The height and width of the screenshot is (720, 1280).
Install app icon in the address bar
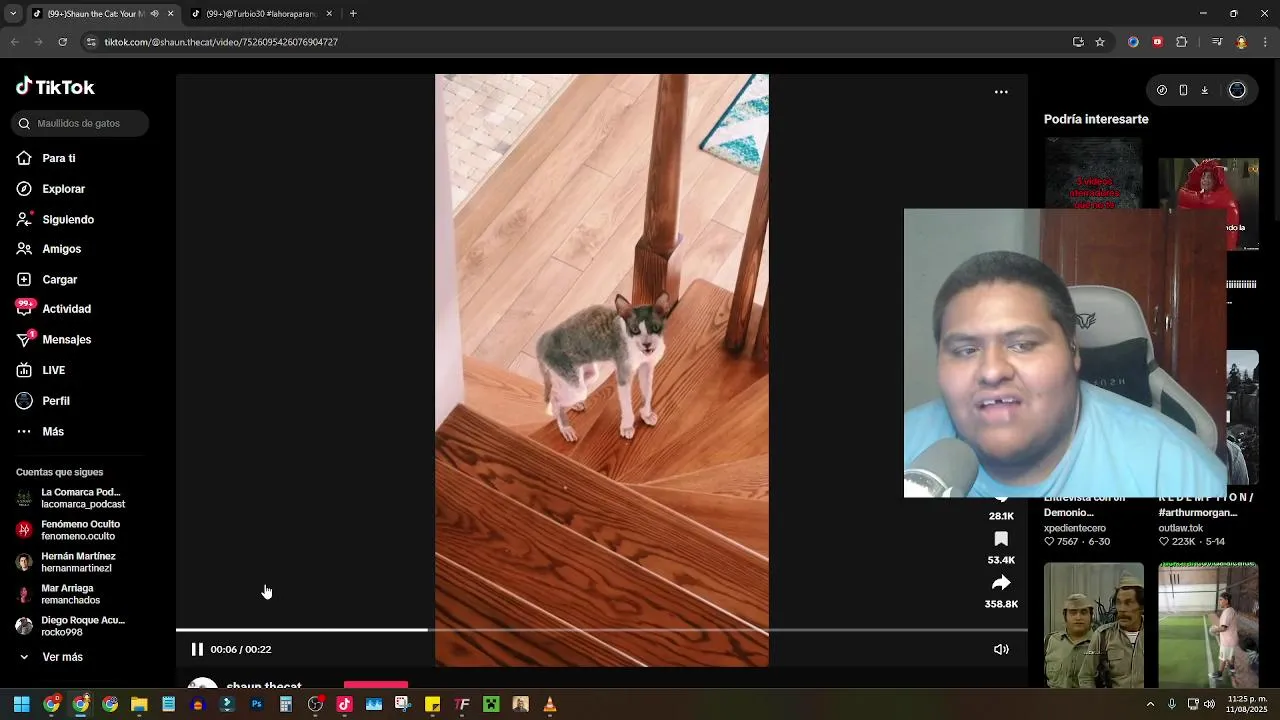(x=1078, y=42)
